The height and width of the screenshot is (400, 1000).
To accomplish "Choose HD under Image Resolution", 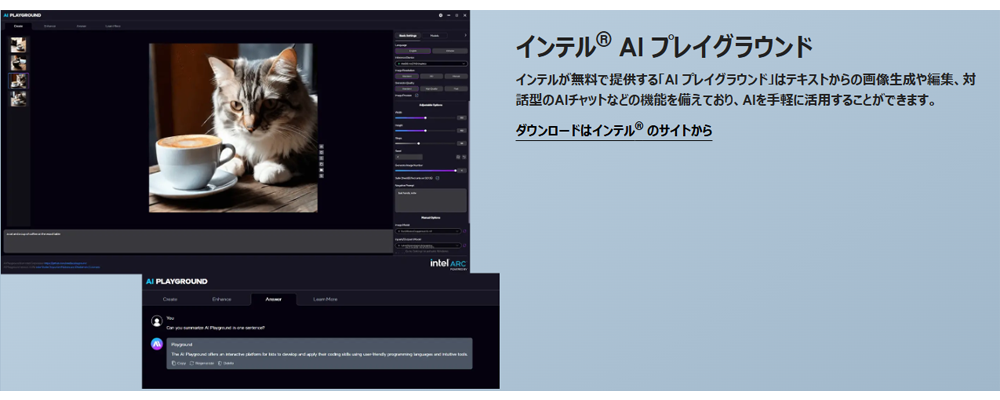I will pyautogui.click(x=431, y=76).
